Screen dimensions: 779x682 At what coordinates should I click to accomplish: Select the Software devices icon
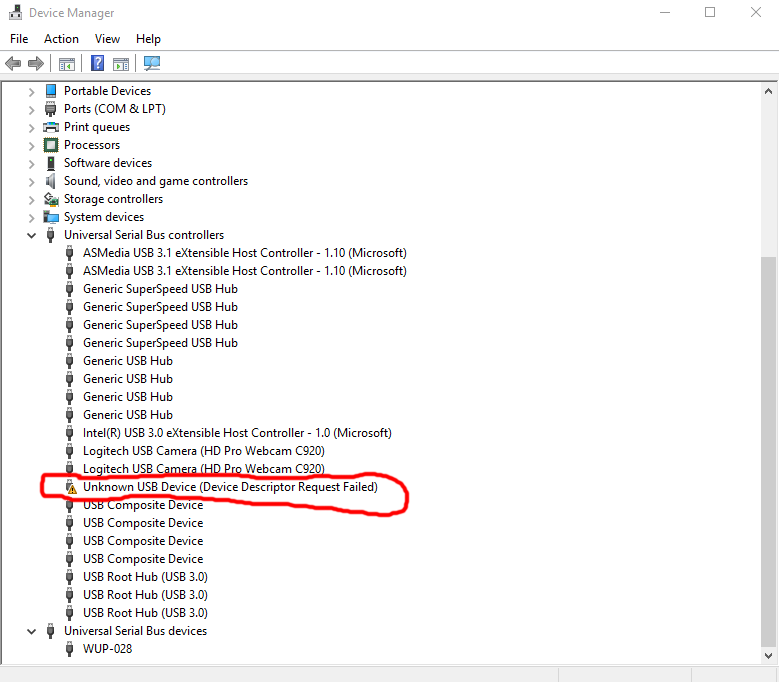coord(51,163)
